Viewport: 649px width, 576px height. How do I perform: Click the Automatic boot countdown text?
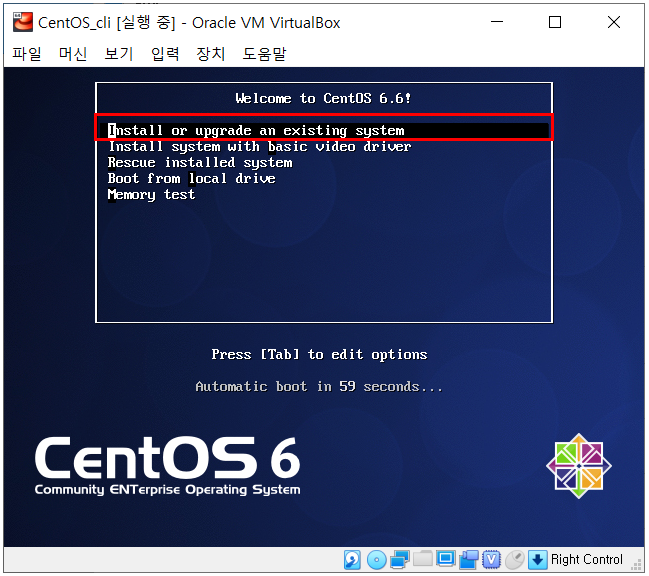(x=319, y=386)
